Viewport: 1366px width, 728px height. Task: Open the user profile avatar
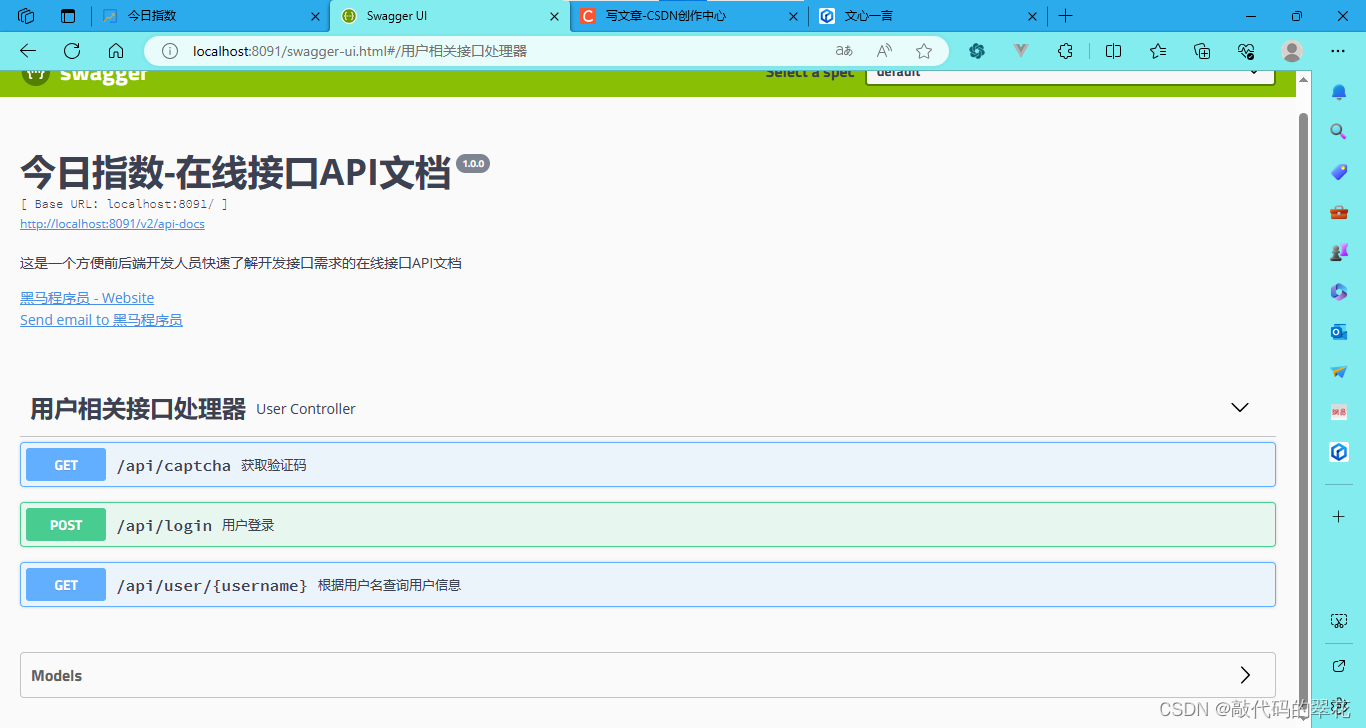[x=1292, y=51]
